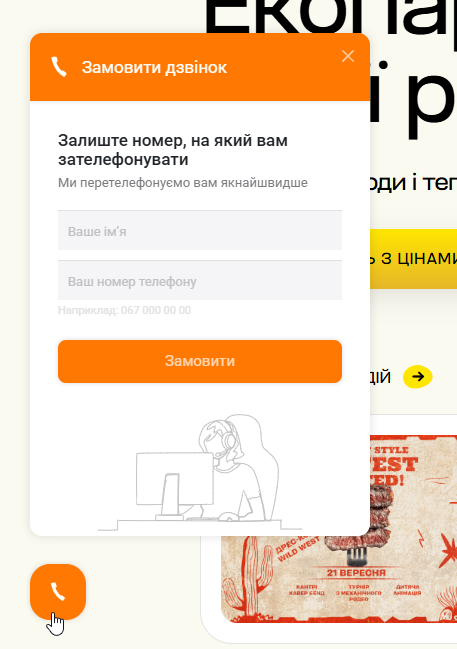Focus the "Ваш номер телефону" field
Image resolution: width=457 pixels, height=649 pixels.
pos(200,281)
